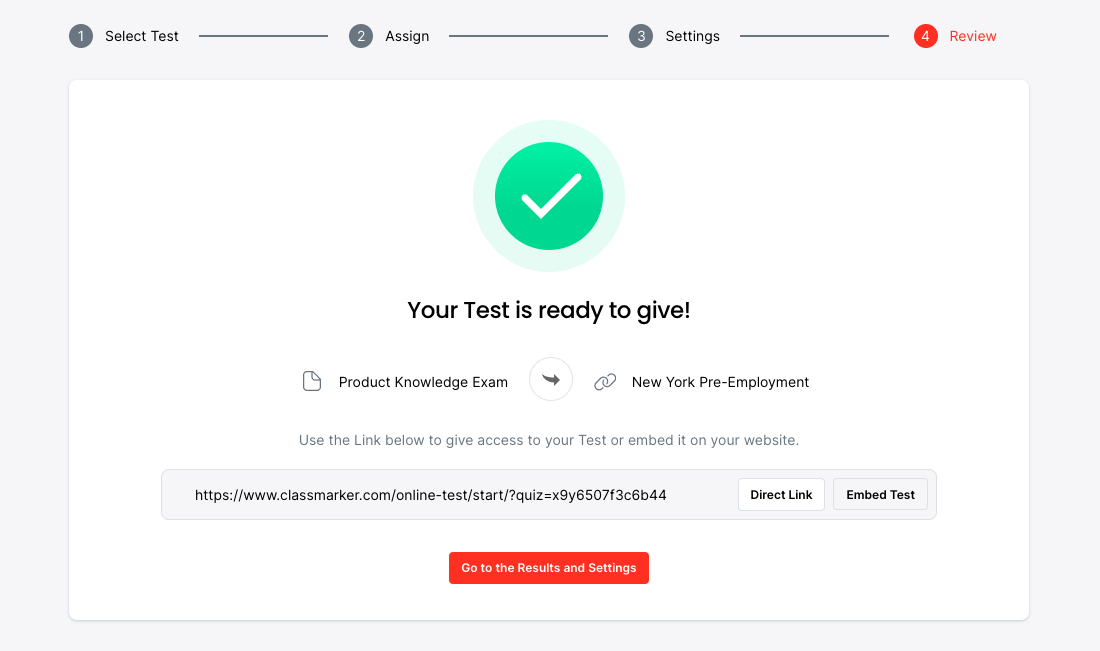Click the step 2 number circle
This screenshot has width=1100, height=651.
[x=360, y=36]
